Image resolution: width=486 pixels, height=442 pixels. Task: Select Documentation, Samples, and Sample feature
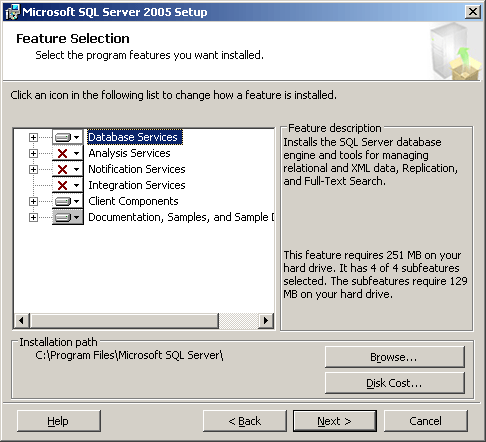coord(181,217)
